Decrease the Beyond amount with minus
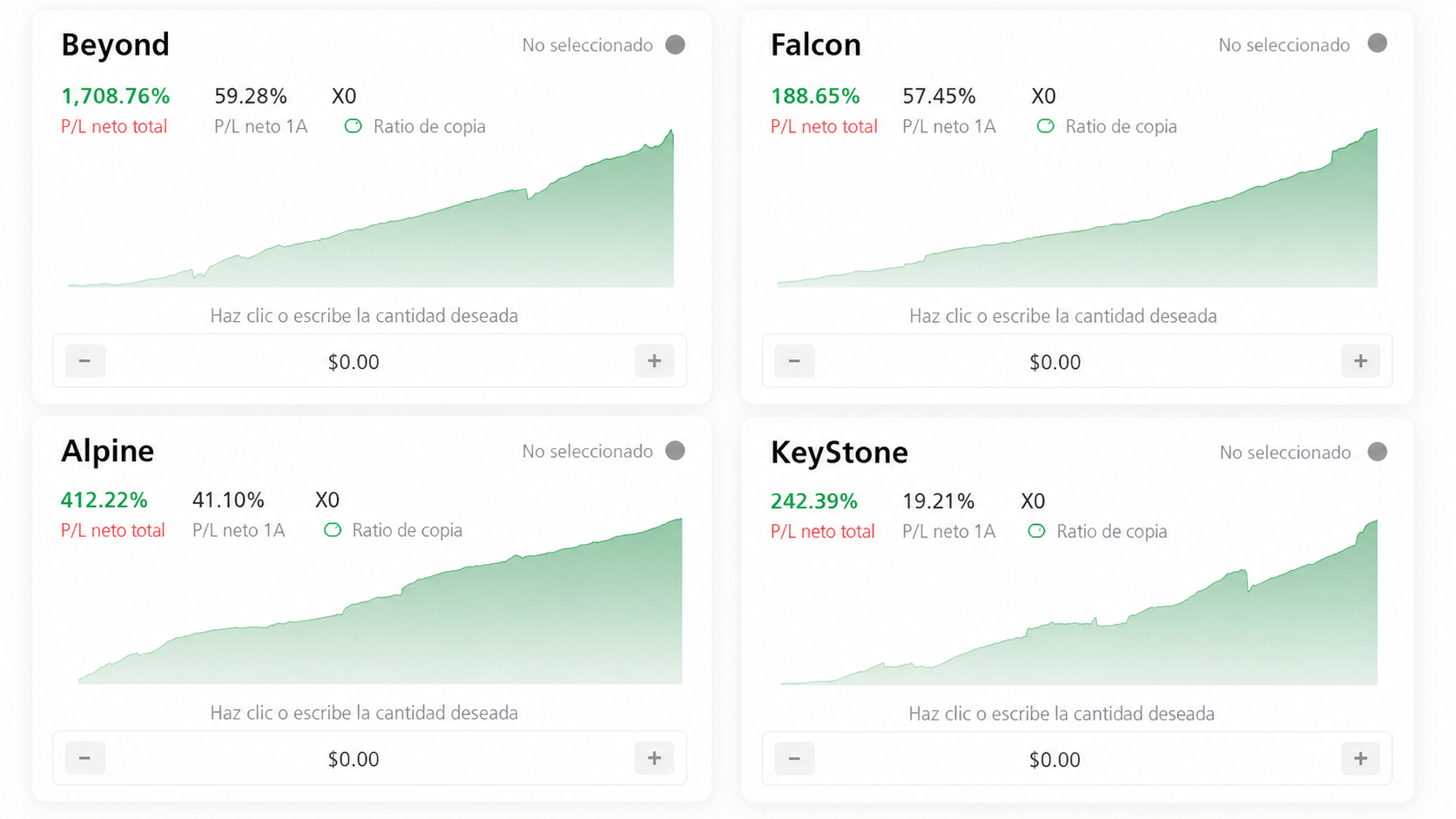Image resolution: width=1456 pixels, height=819 pixels. (84, 360)
